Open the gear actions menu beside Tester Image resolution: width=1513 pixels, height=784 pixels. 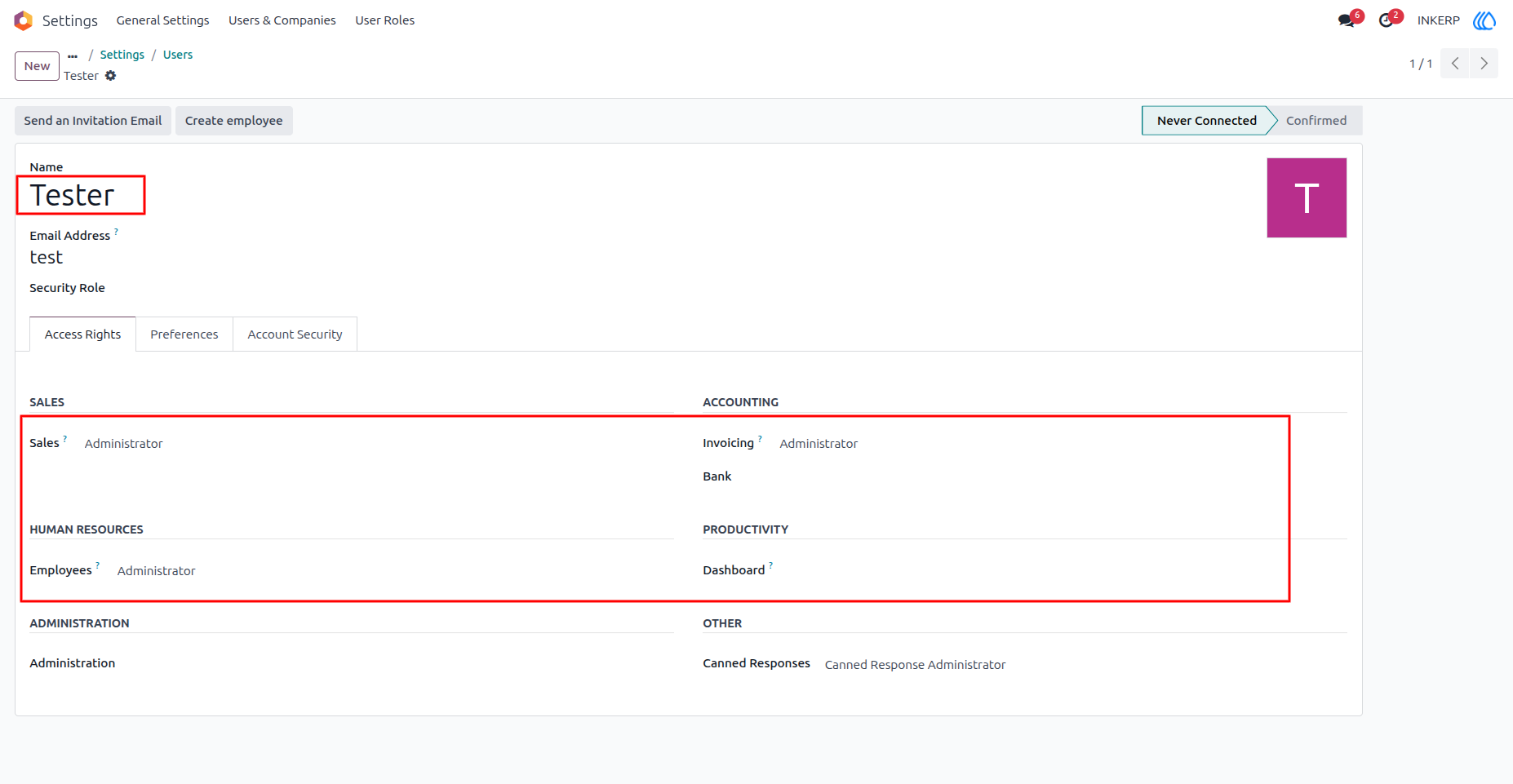(x=111, y=76)
